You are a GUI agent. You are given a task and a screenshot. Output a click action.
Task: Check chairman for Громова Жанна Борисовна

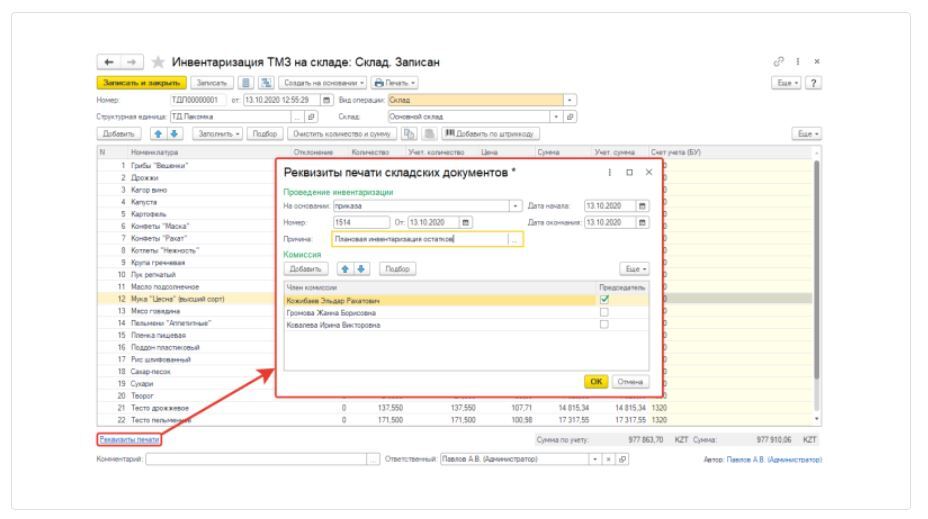coord(604,312)
